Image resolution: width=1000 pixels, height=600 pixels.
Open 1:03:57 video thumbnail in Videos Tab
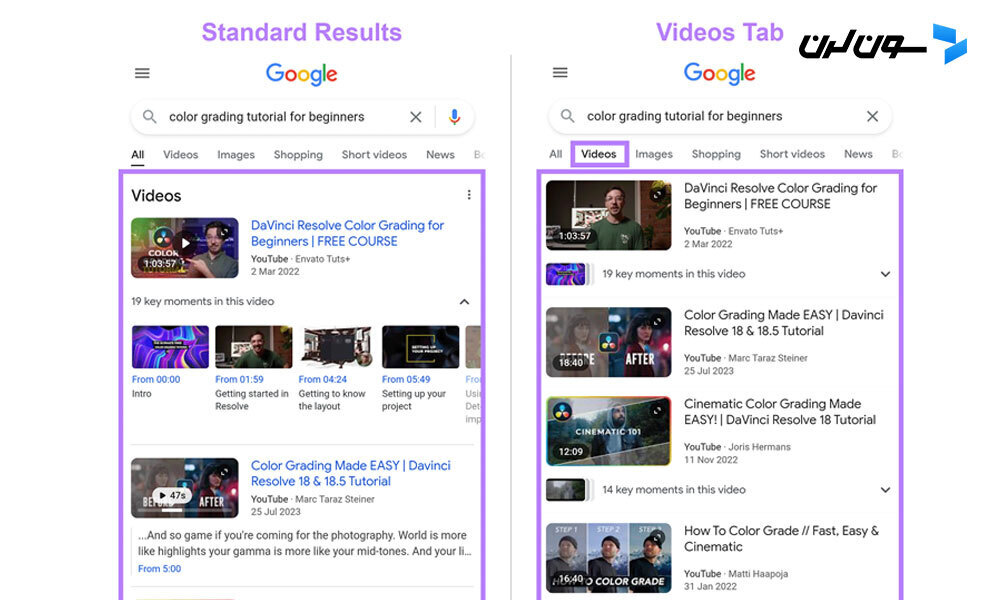coord(608,215)
